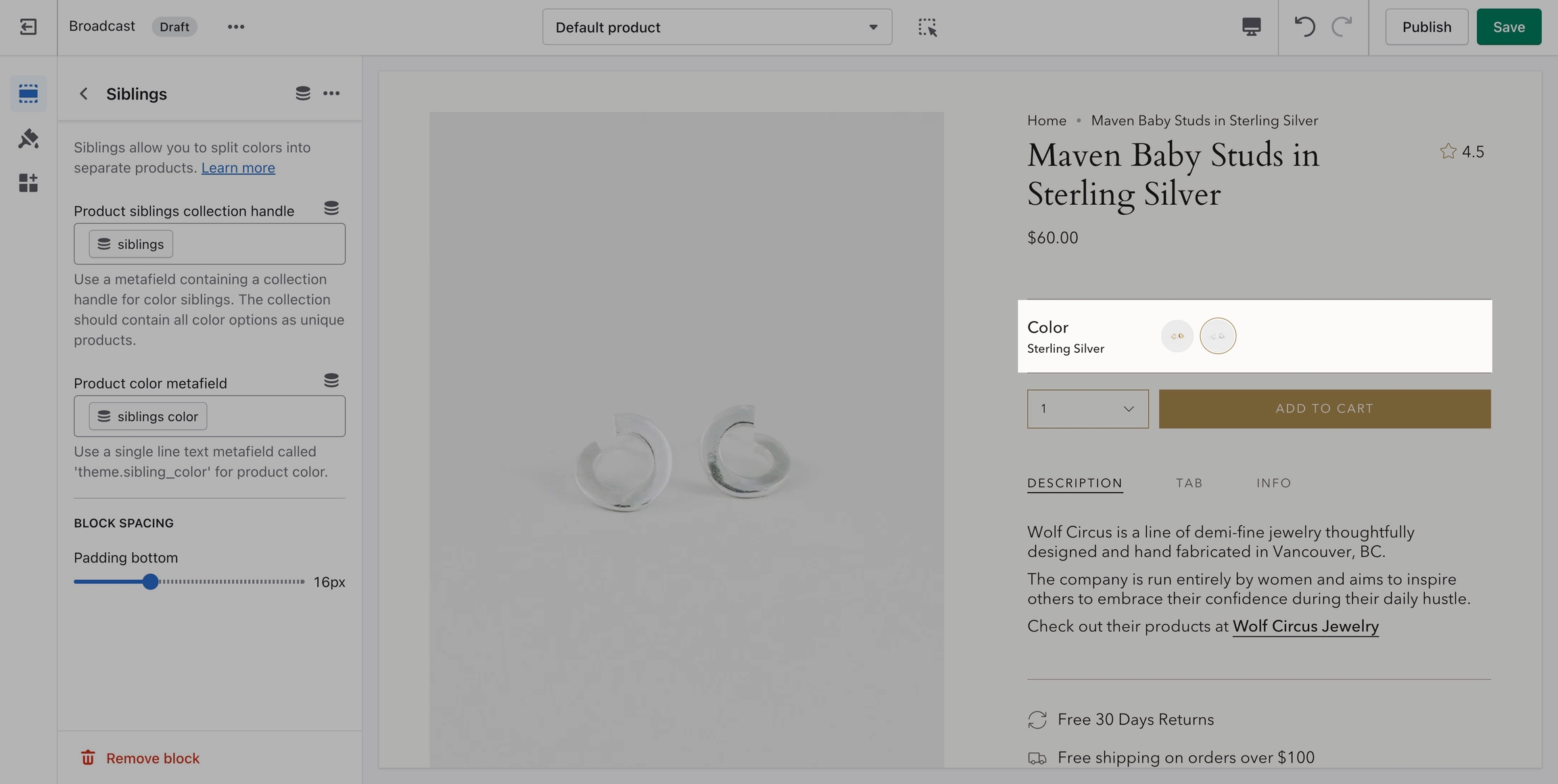
Task: Open Siblings block more actions menu
Action: pyautogui.click(x=331, y=94)
